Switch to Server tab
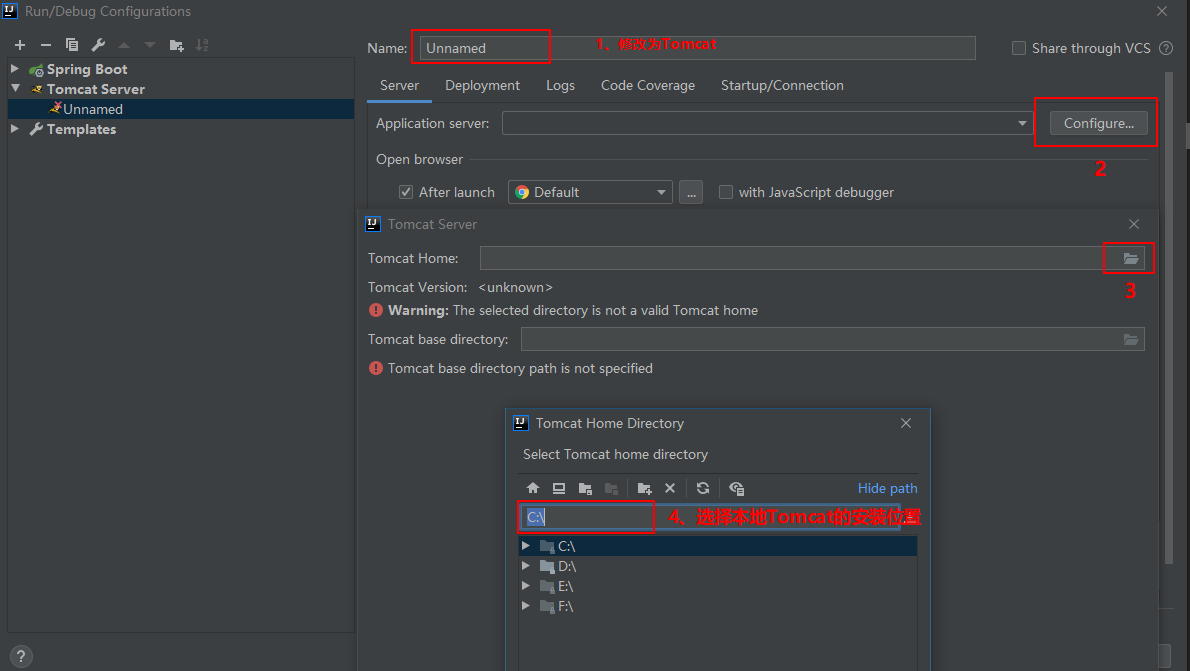The width and height of the screenshot is (1190, 671). tap(399, 86)
